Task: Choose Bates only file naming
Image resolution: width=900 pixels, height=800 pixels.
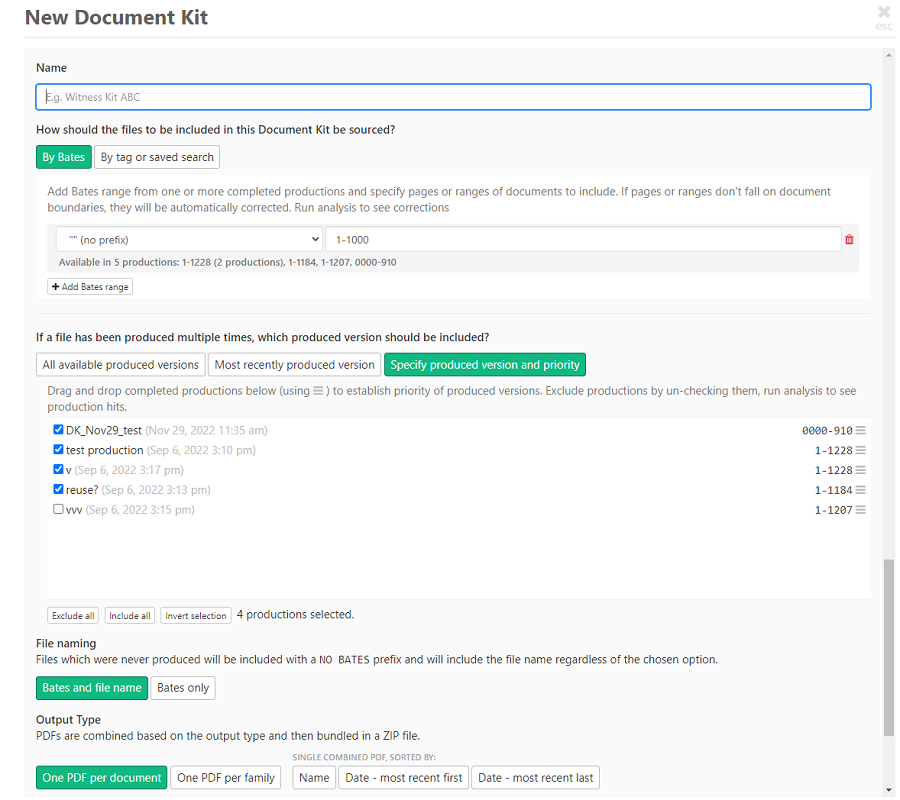Action: [x=183, y=688]
